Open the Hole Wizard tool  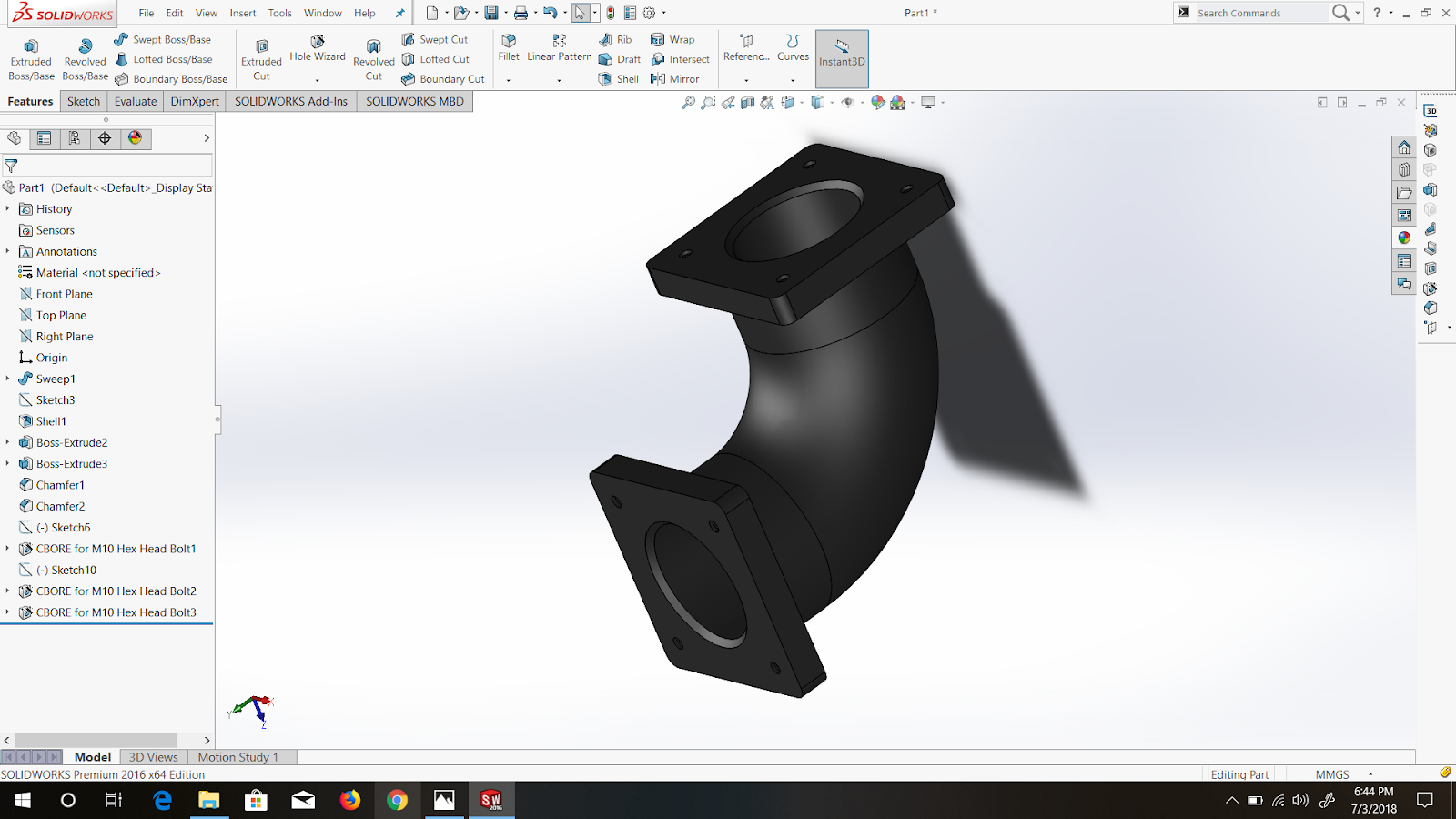[317, 53]
